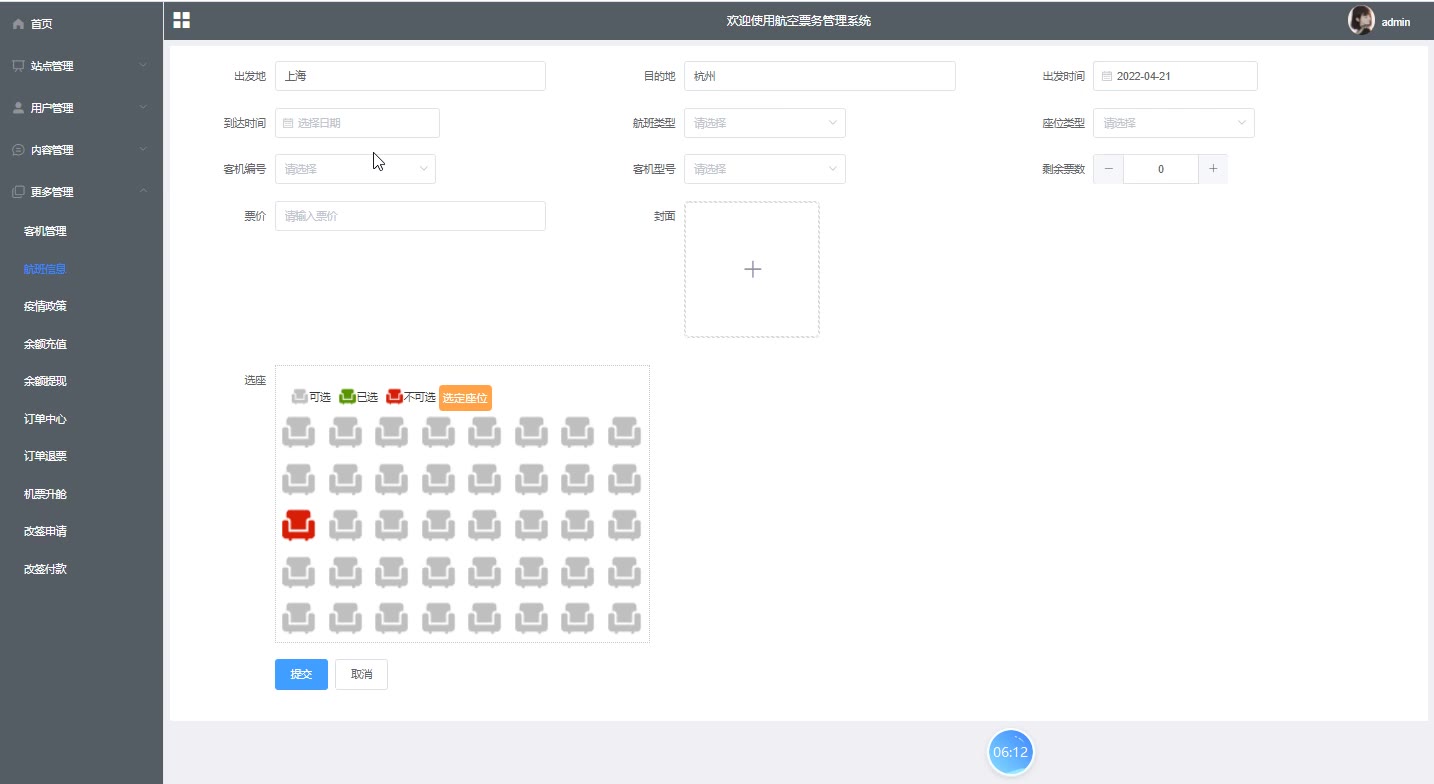Click the orange 选定座位 button
The image size is (1434, 784).
[x=465, y=398]
